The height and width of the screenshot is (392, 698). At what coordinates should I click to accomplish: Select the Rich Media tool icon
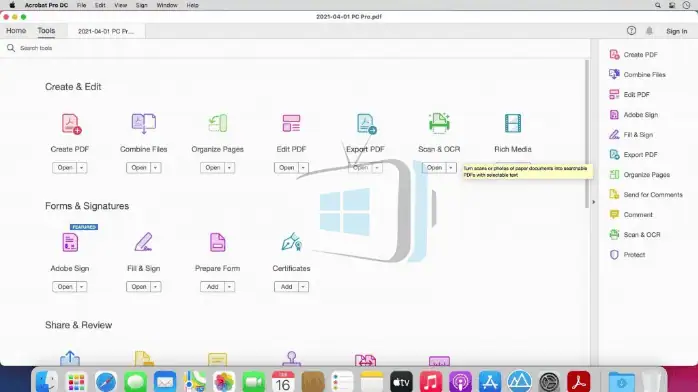513,123
